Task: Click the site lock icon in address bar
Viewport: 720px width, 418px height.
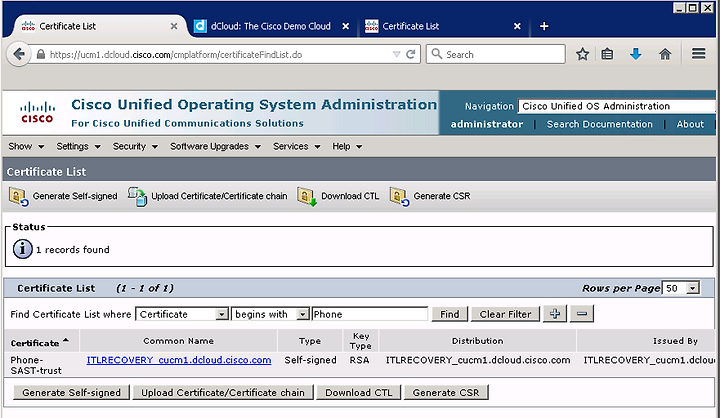Action: 41,54
